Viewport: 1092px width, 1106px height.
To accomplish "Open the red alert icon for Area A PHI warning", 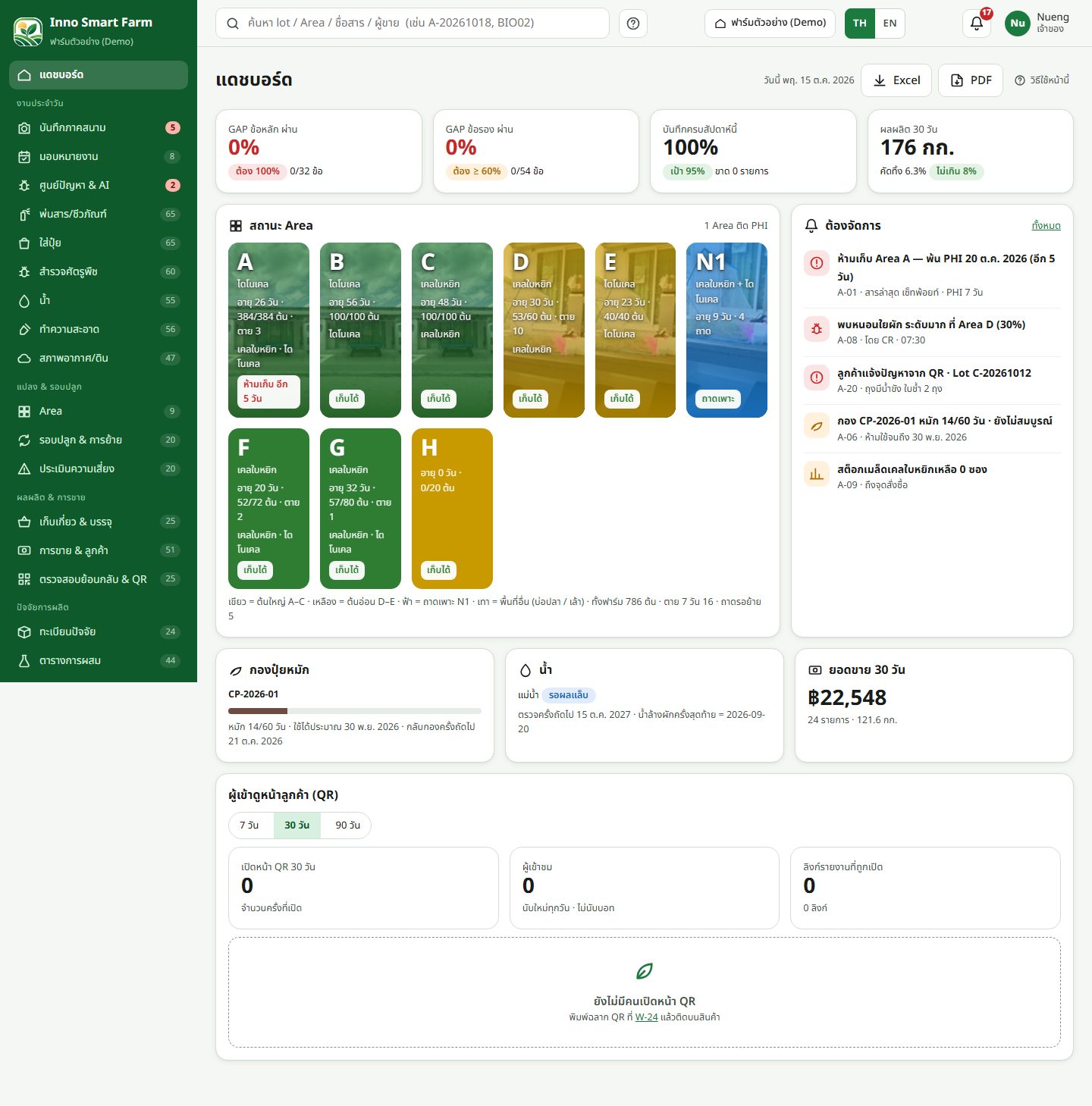I will click(x=817, y=263).
